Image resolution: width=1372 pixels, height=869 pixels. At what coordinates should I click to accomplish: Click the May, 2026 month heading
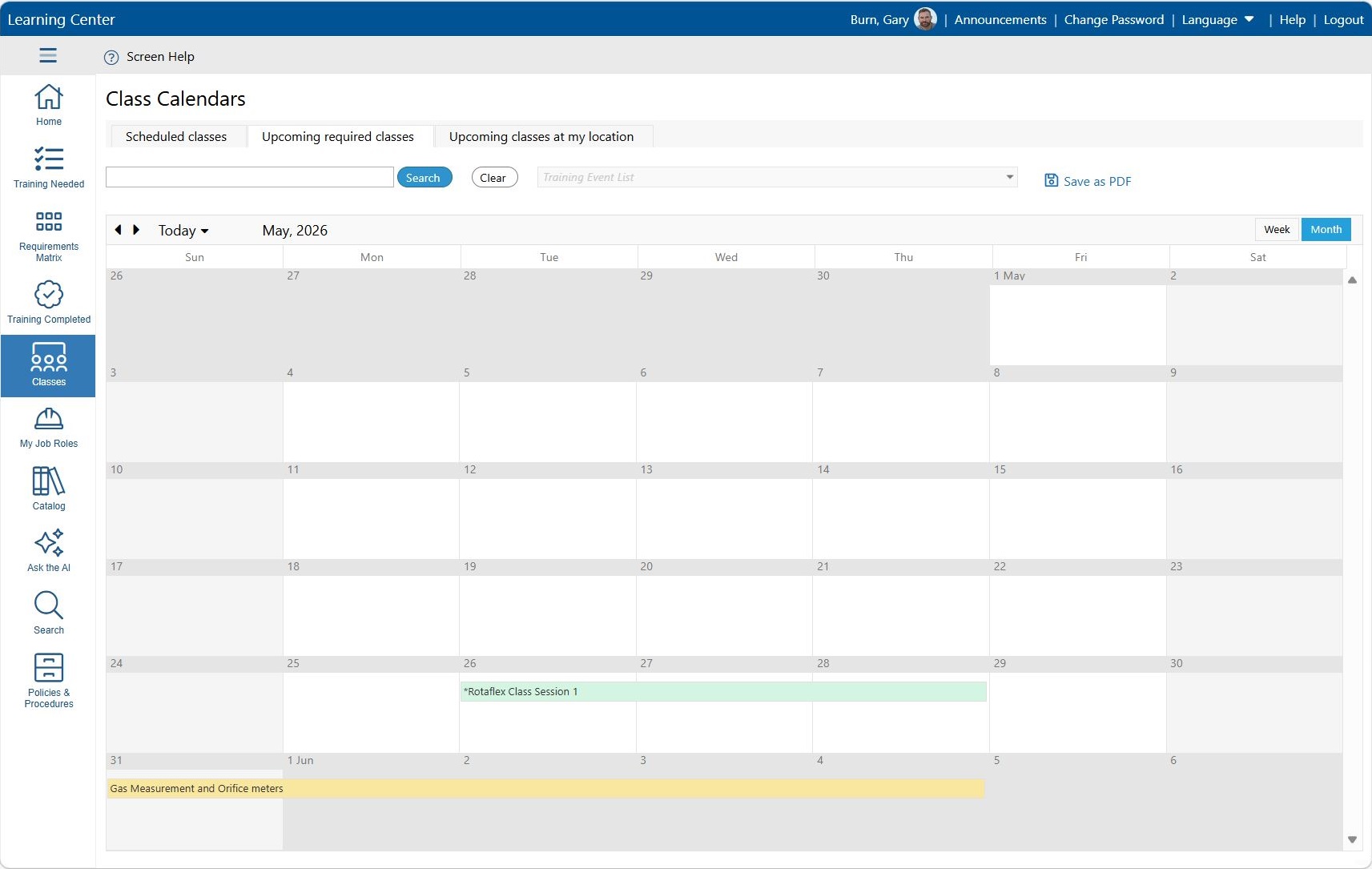point(295,231)
